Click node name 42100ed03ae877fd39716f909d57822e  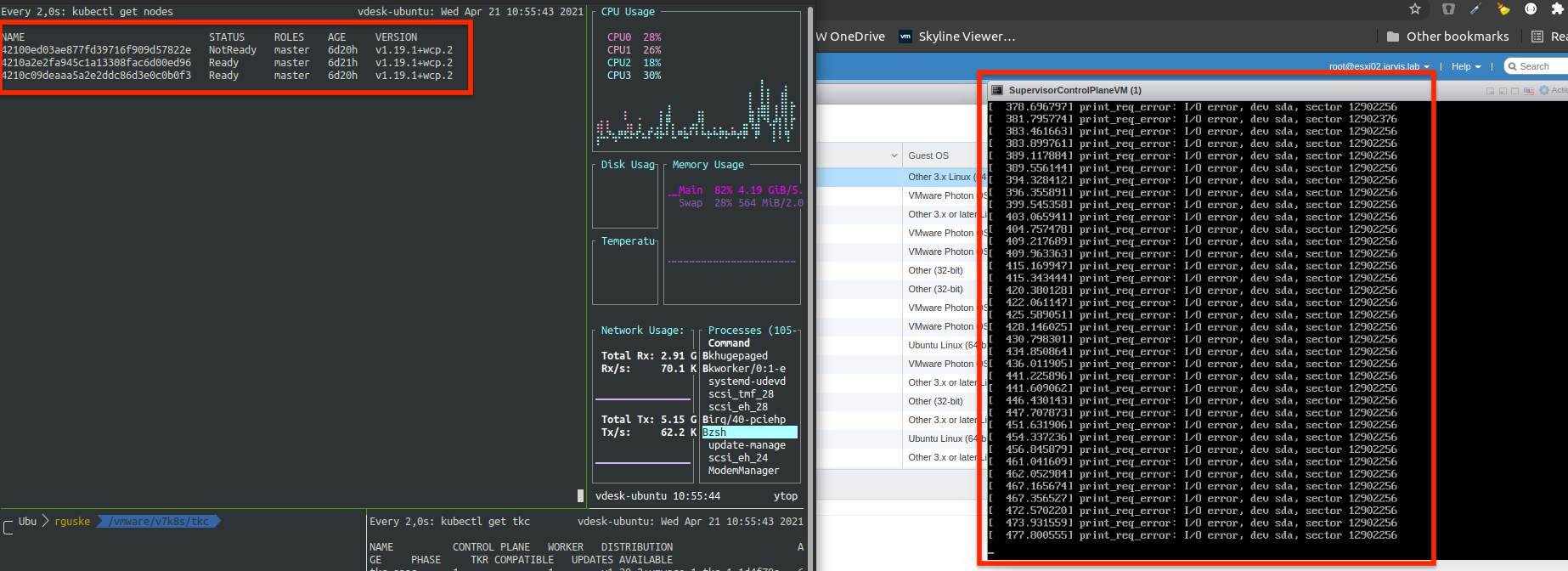tap(96, 50)
